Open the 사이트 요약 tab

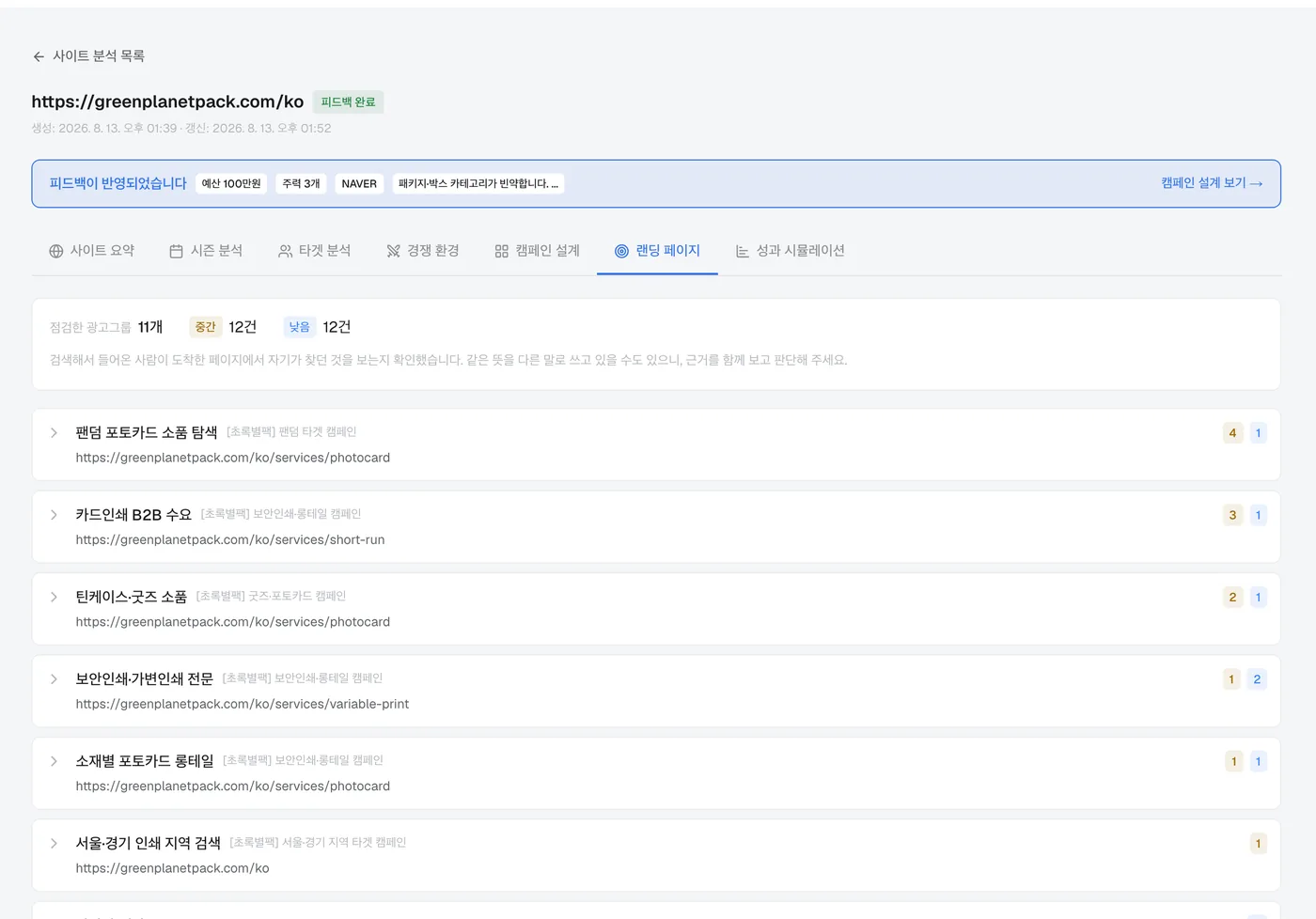(92, 251)
